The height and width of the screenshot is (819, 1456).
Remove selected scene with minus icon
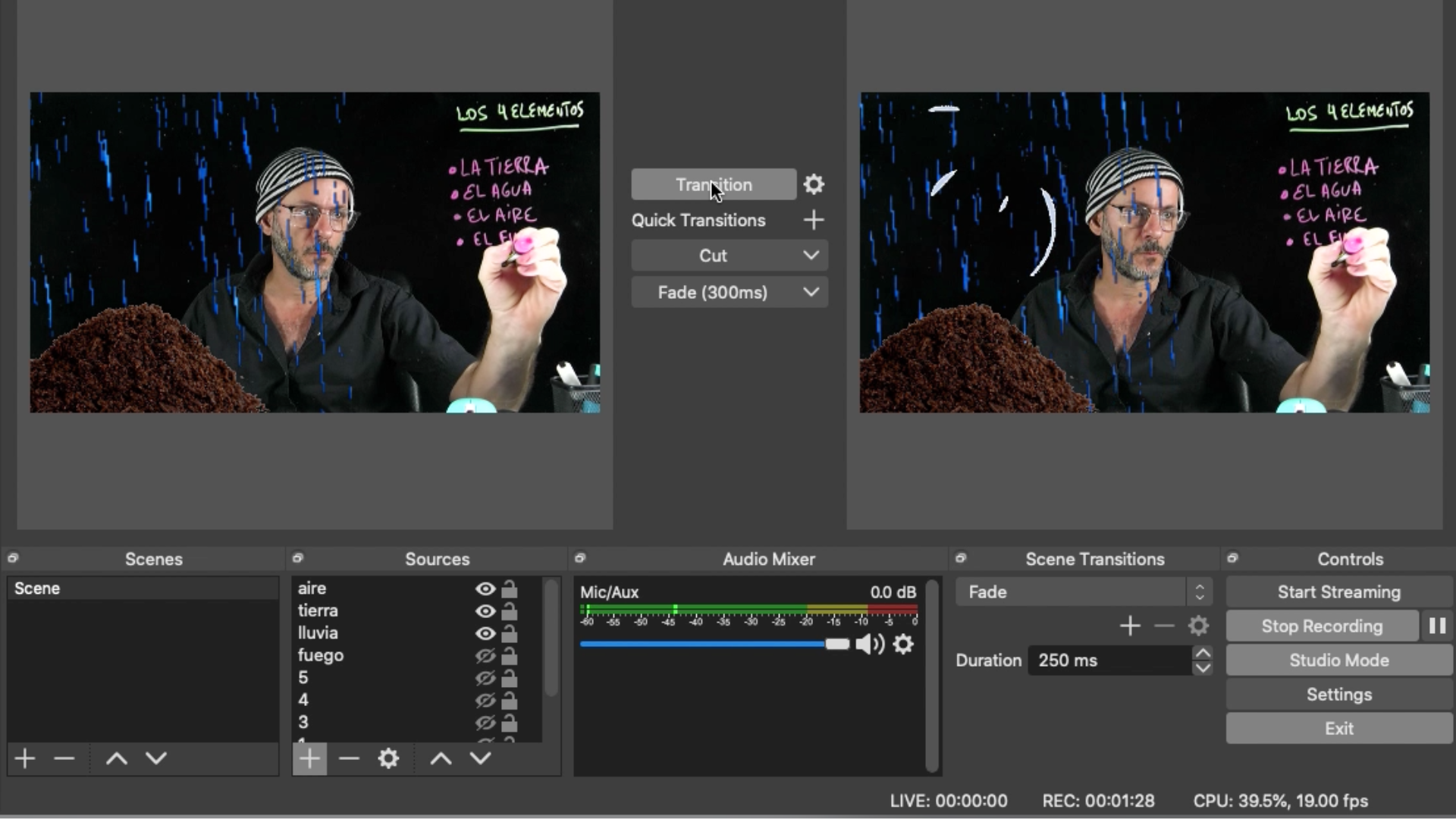click(64, 758)
